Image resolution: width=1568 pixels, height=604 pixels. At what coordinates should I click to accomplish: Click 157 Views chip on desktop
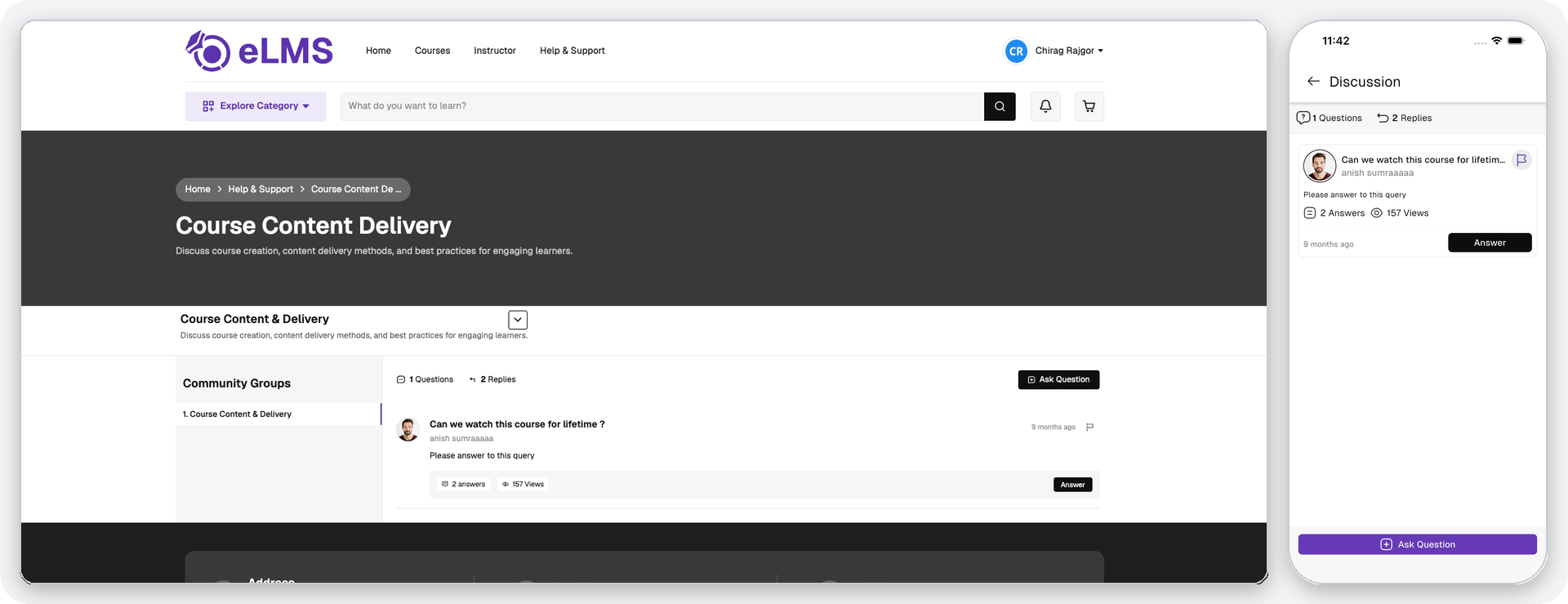coord(523,485)
